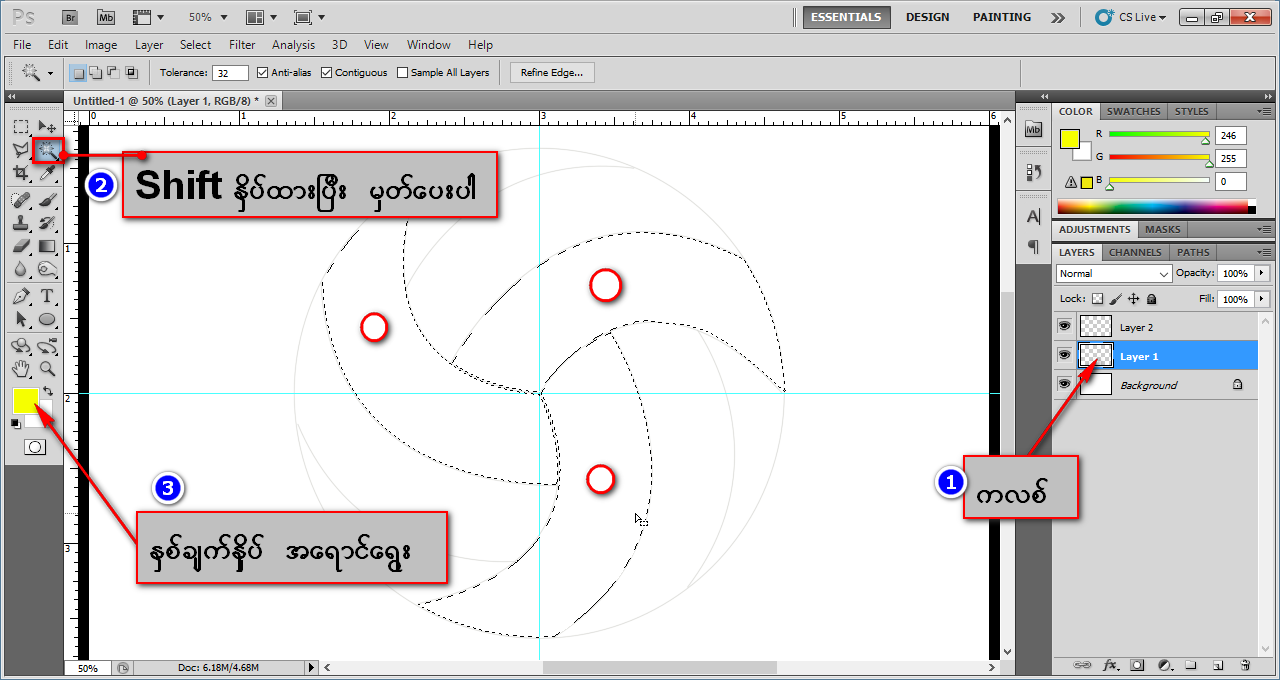Switch to the Masks tab
This screenshot has width=1280, height=680.
pos(1163,229)
